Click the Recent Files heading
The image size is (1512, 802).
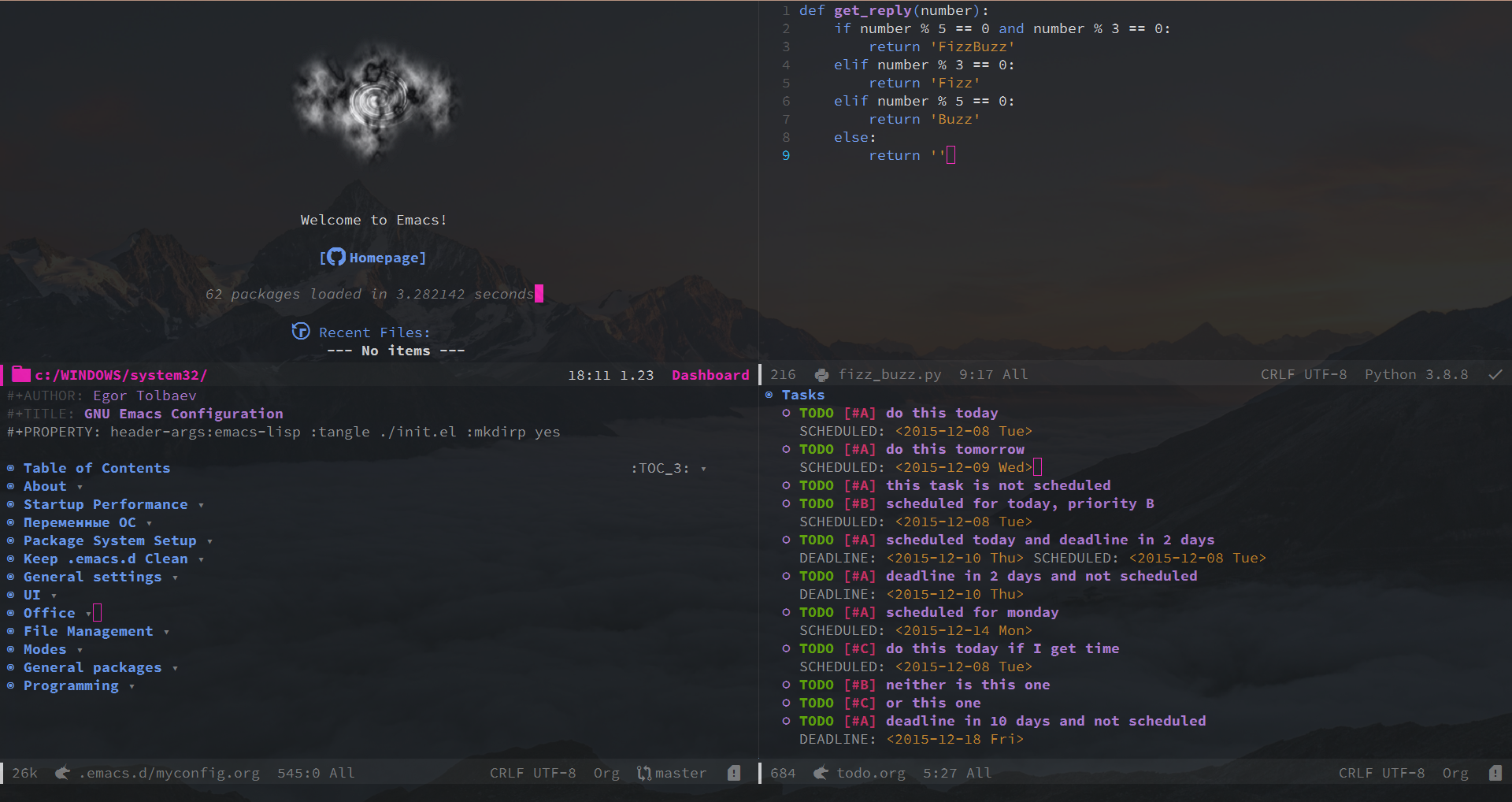374,332
